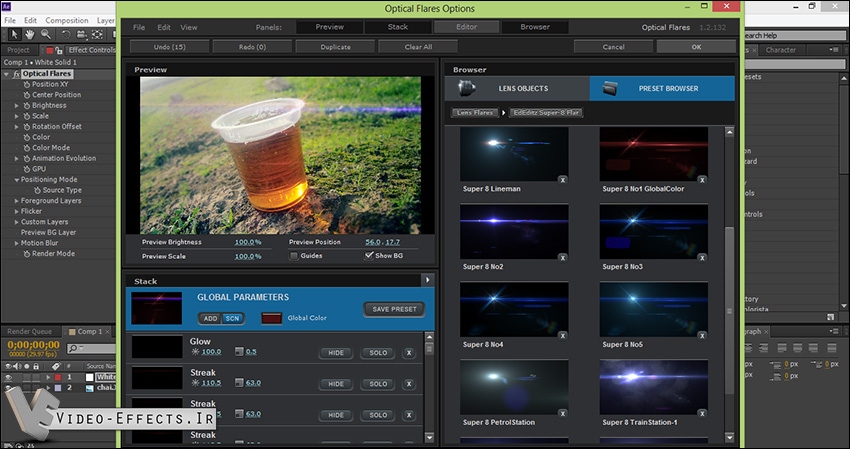Open the Optical Flares File menu
This screenshot has width=850, height=449.
(x=139, y=27)
